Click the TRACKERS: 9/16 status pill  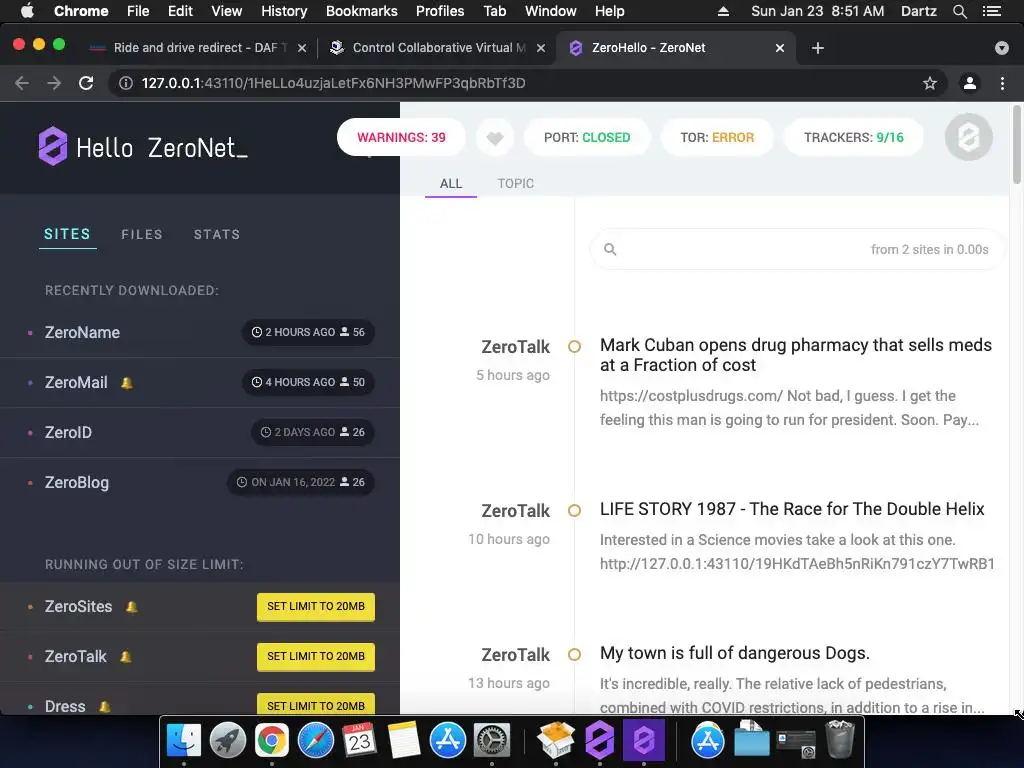pos(854,138)
